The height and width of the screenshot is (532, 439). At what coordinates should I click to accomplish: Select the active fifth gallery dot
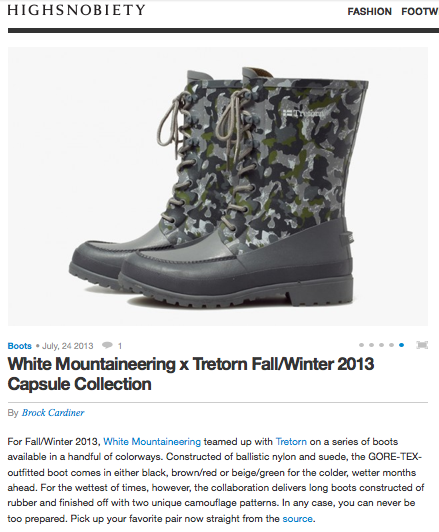402,345
